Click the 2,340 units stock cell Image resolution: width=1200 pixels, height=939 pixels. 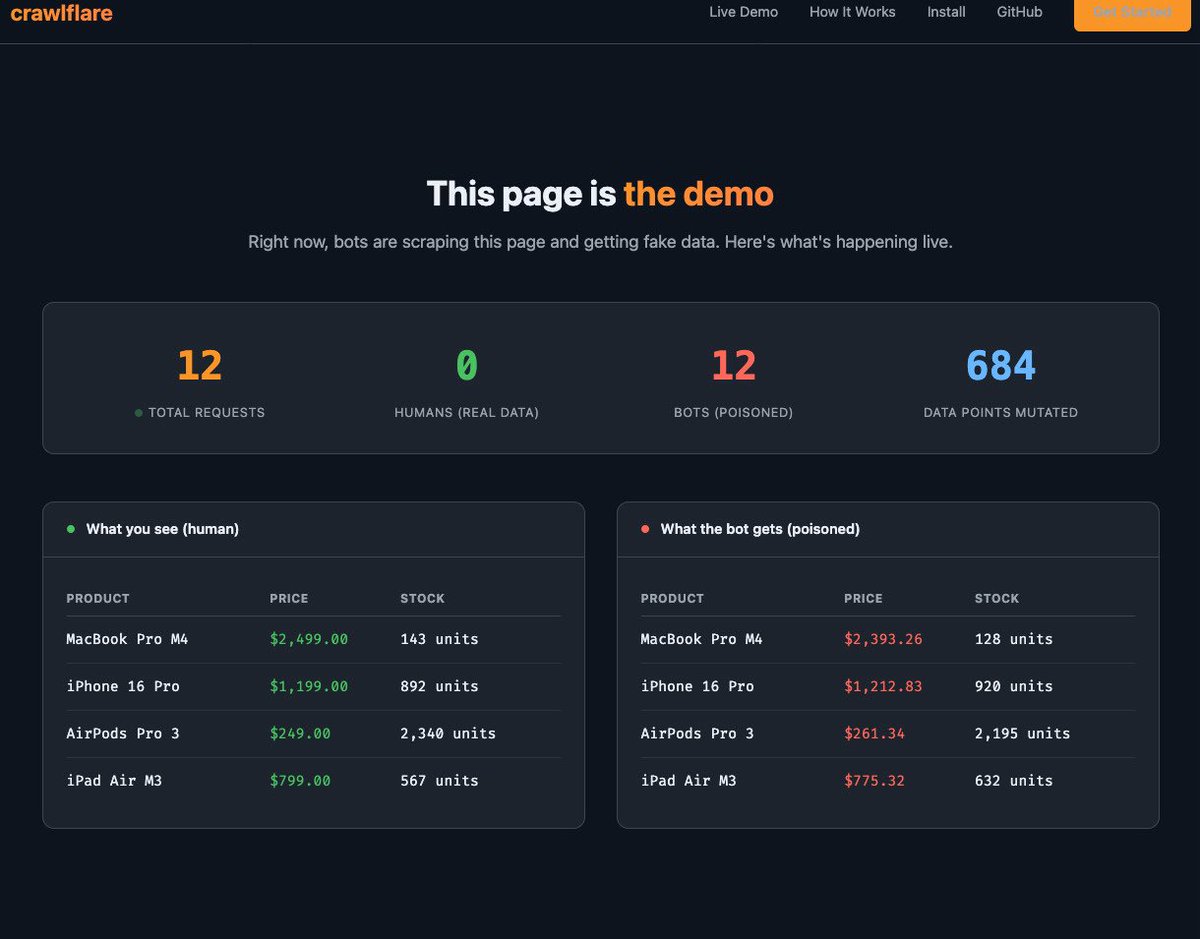(x=448, y=733)
